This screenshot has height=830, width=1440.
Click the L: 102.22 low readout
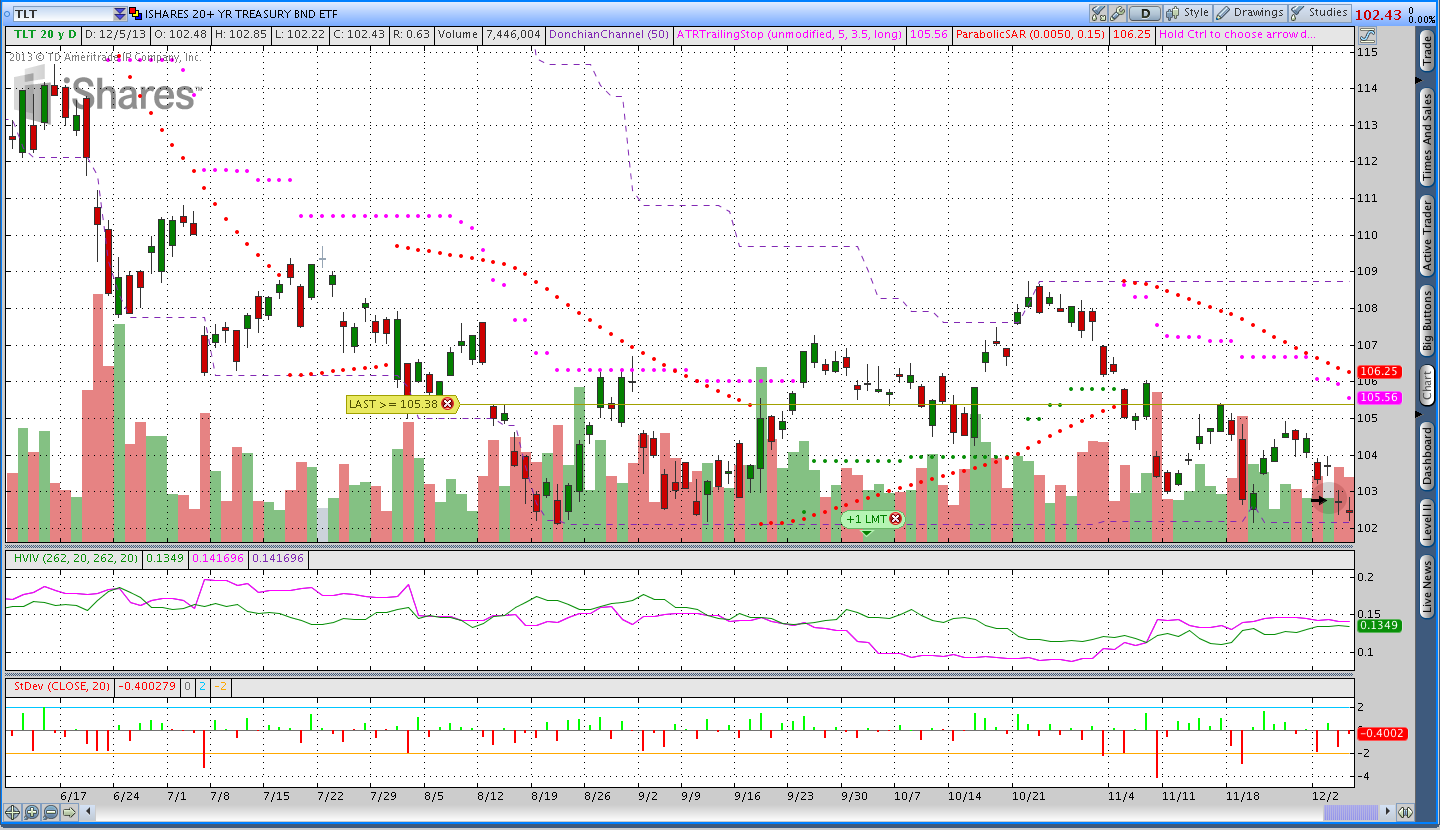(x=300, y=34)
